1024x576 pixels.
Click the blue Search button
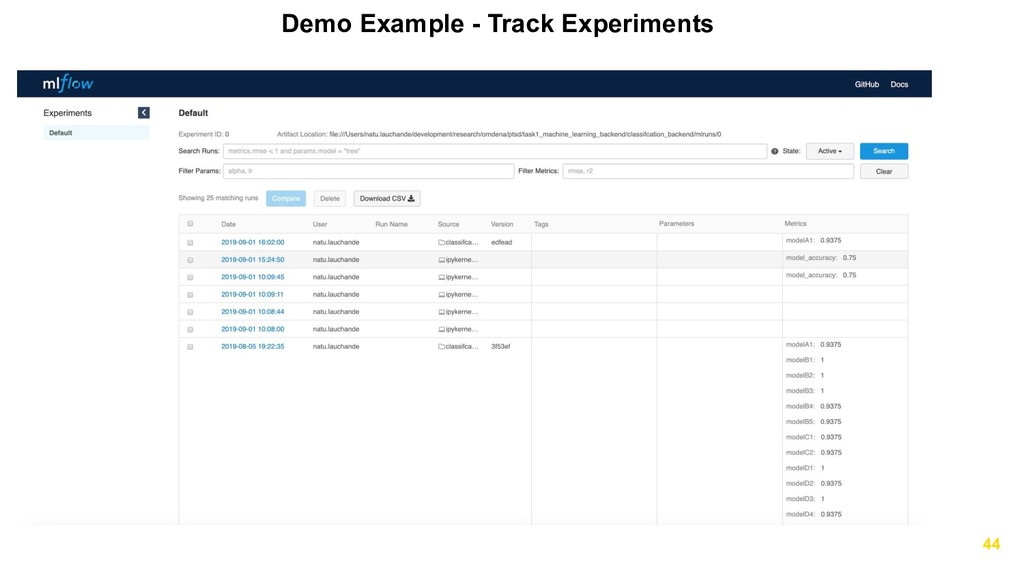(884, 152)
